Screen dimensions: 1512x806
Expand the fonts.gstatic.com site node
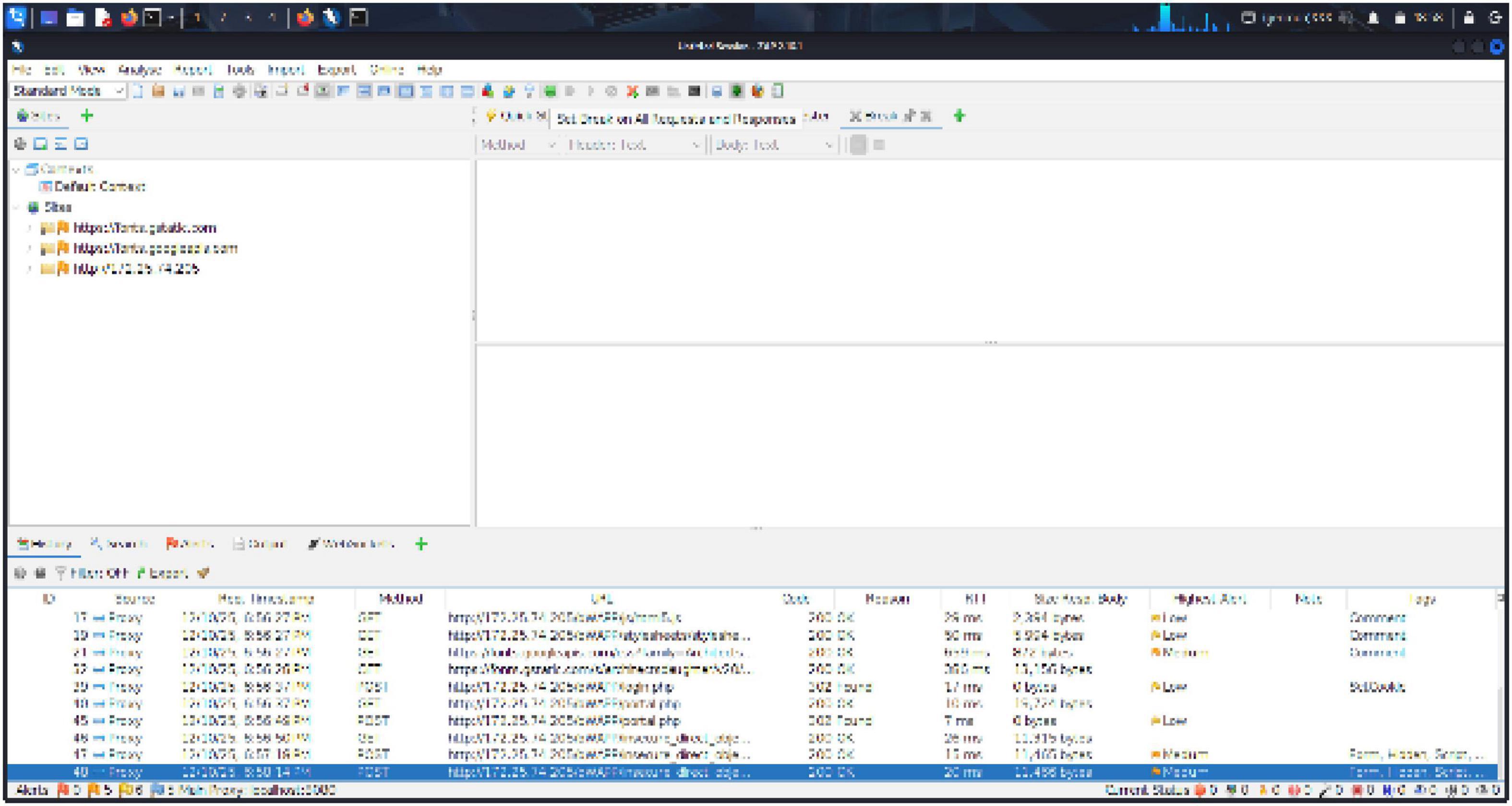(28, 227)
